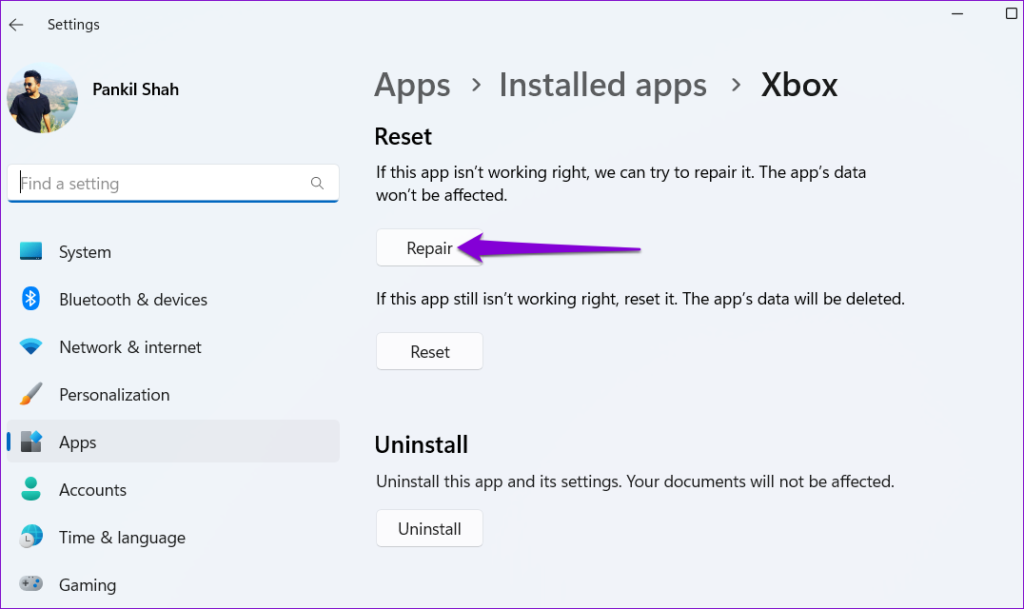
Task: Open Pankil Shah profile picture
Action: [42, 98]
